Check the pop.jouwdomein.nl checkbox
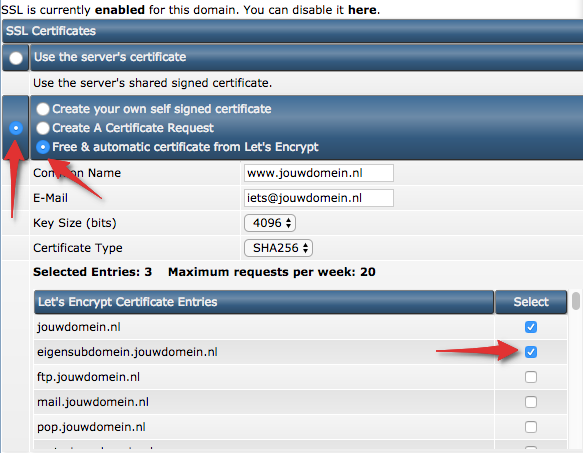Screen dimensions: 583x453 click(x=531, y=427)
